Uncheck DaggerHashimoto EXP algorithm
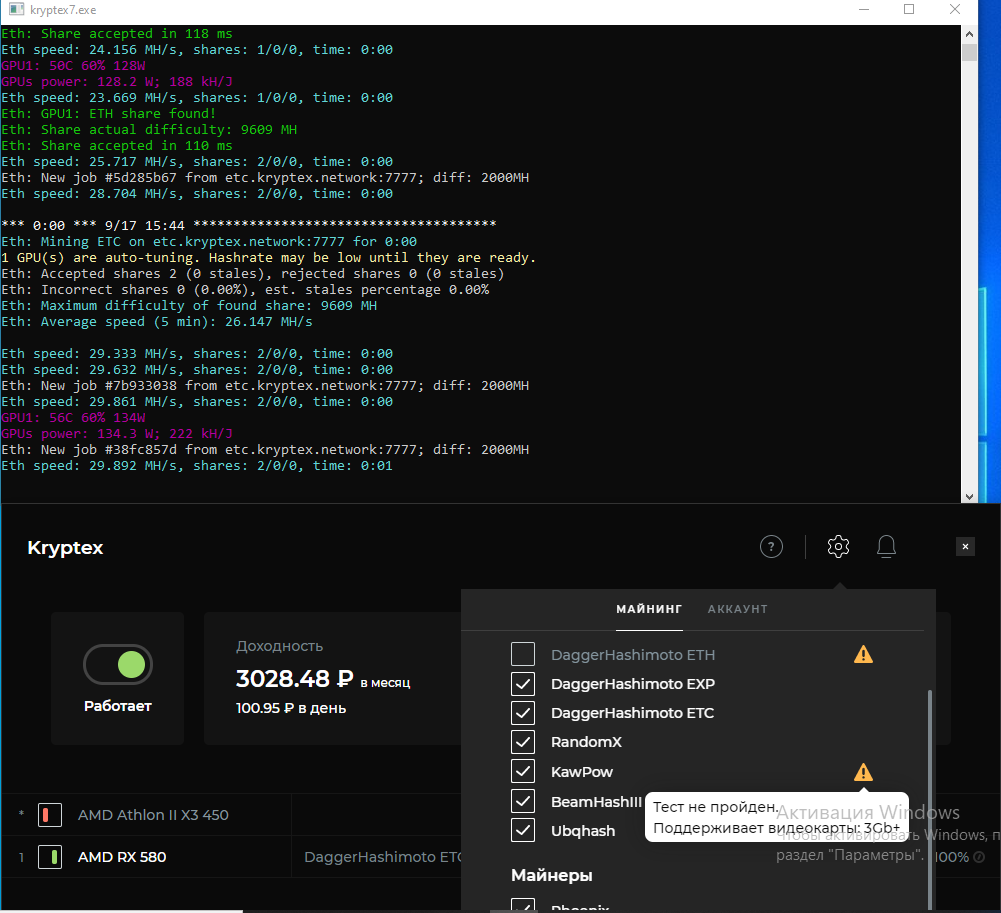This screenshot has width=1001, height=913. click(x=523, y=684)
